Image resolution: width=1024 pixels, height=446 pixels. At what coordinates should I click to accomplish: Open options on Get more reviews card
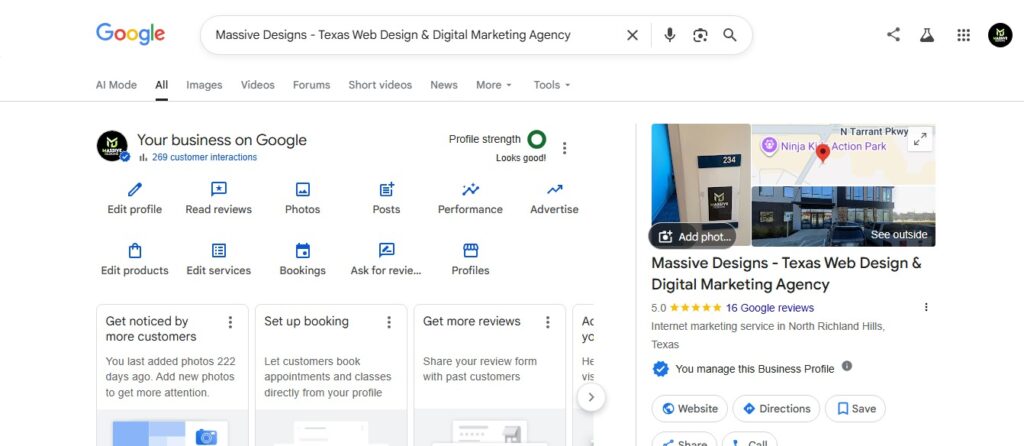click(547, 322)
